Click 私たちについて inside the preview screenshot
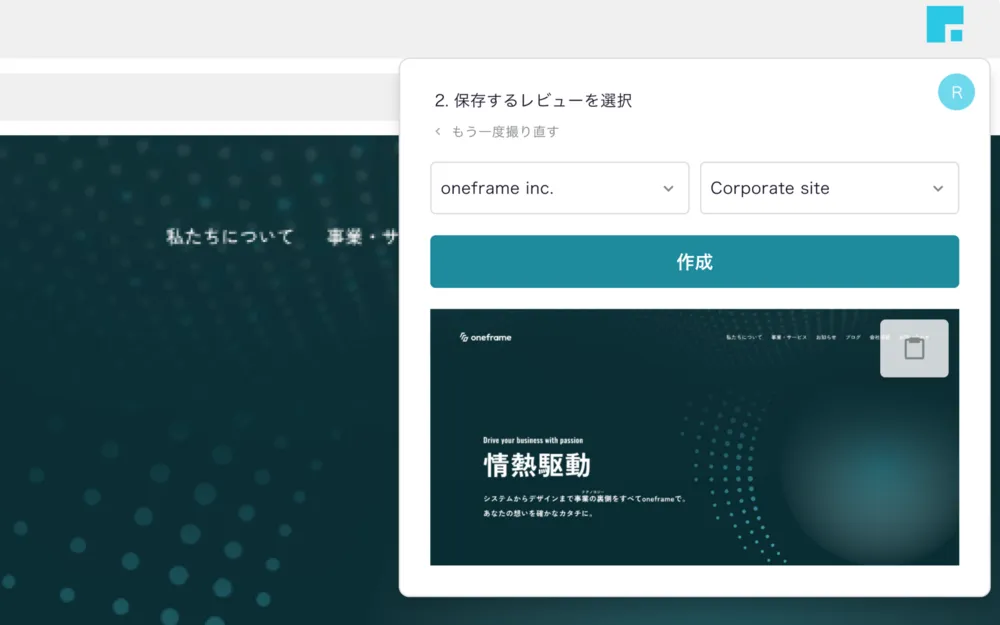Image resolution: width=1000 pixels, height=625 pixels. pyautogui.click(x=744, y=338)
